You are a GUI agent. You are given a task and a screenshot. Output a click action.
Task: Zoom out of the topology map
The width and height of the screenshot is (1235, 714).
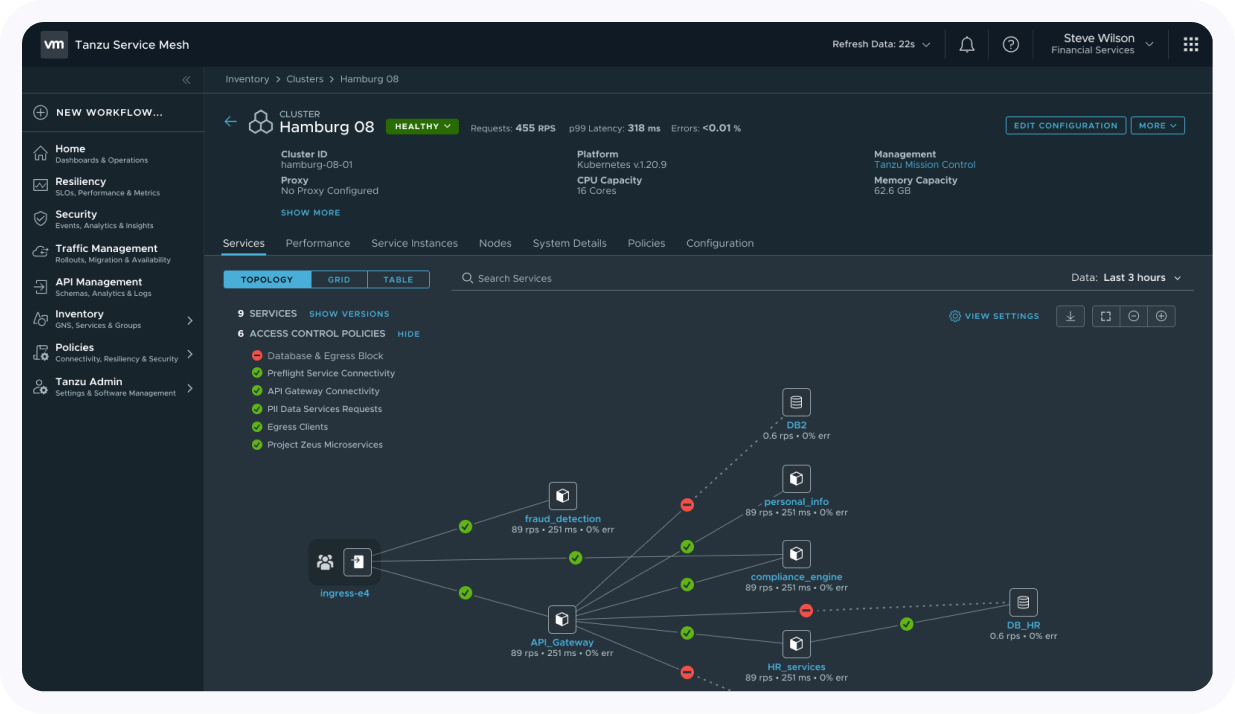[x=1133, y=316]
